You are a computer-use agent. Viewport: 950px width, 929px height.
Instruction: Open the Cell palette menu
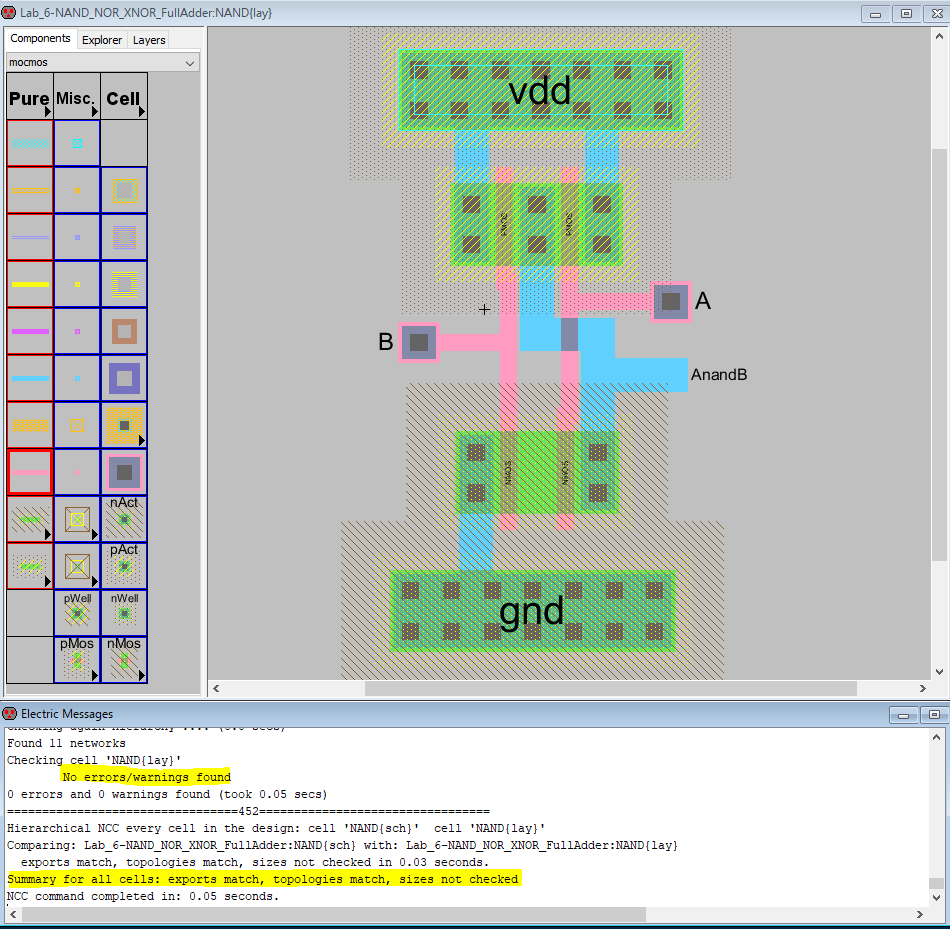click(x=124, y=98)
